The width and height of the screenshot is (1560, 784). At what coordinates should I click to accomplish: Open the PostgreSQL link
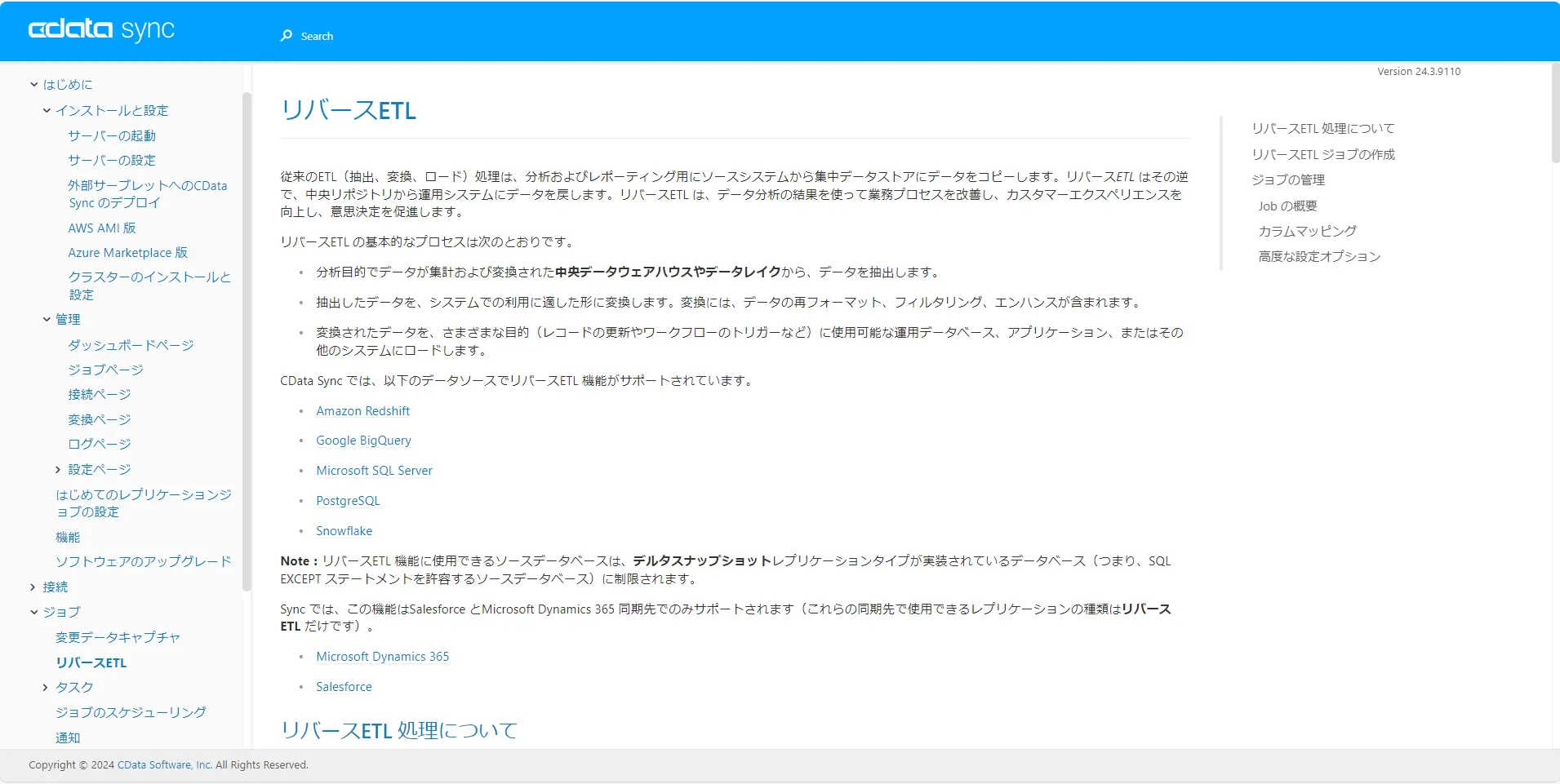pos(349,501)
